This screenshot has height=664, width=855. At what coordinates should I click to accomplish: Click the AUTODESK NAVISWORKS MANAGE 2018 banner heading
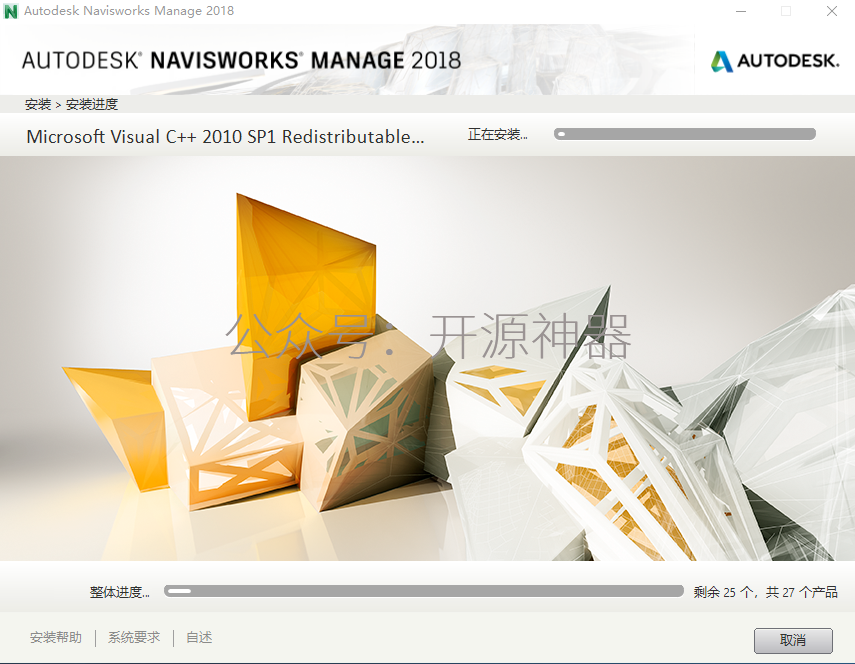[x=242, y=61]
